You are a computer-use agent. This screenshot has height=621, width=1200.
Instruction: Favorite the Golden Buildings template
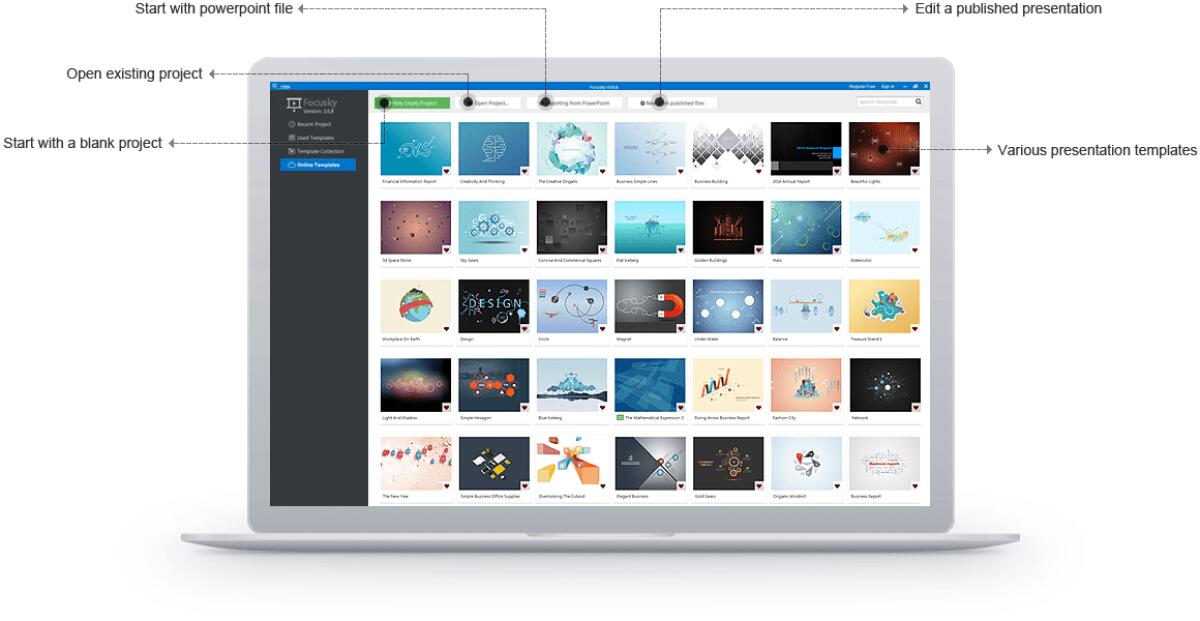(x=757, y=251)
